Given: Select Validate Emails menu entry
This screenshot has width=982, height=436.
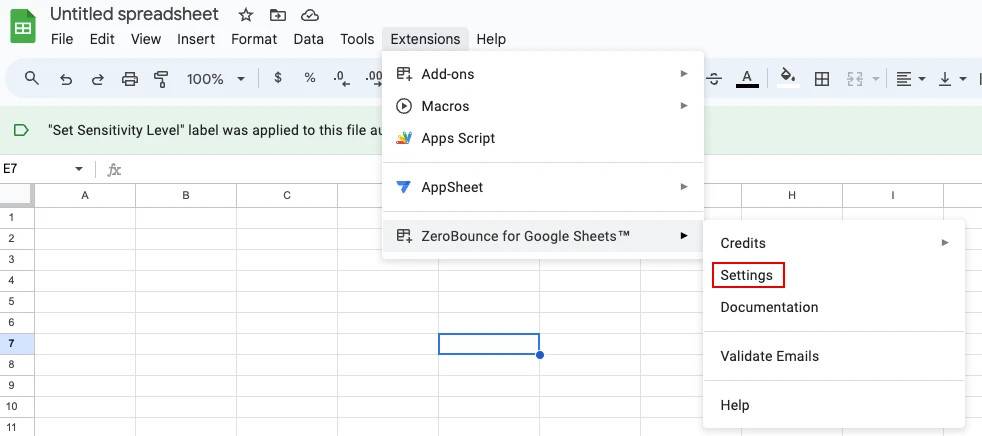Looking at the screenshot, I should pyautogui.click(x=769, y=356).
